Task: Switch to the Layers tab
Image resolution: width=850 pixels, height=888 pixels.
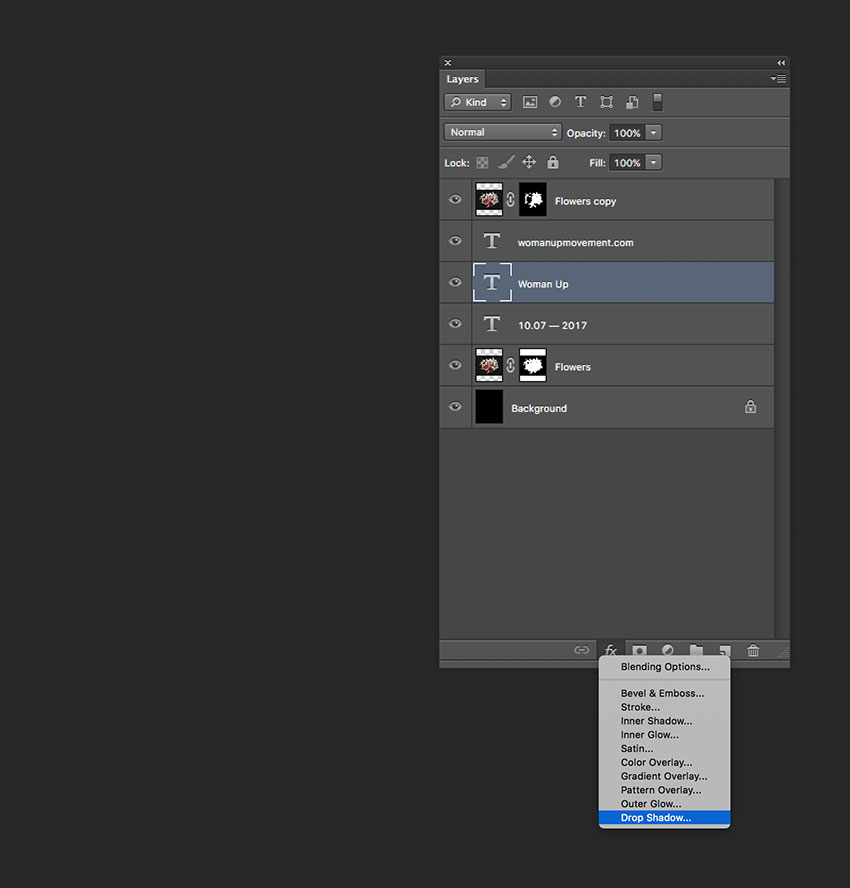Action: tap(462, 79)
